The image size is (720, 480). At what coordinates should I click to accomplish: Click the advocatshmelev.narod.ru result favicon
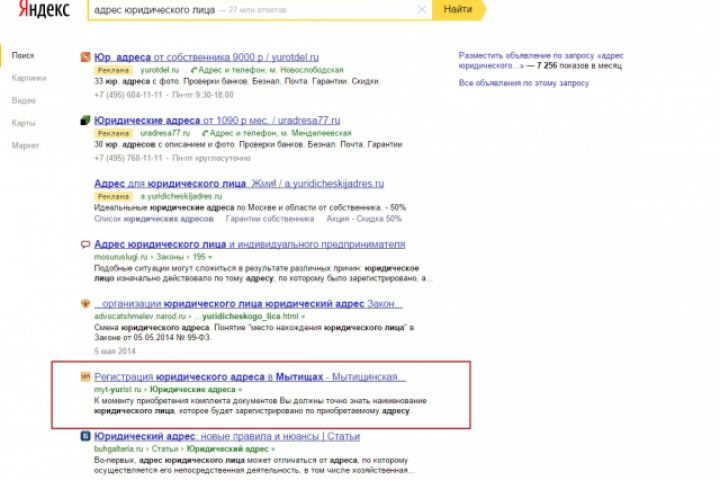[85, 304]
